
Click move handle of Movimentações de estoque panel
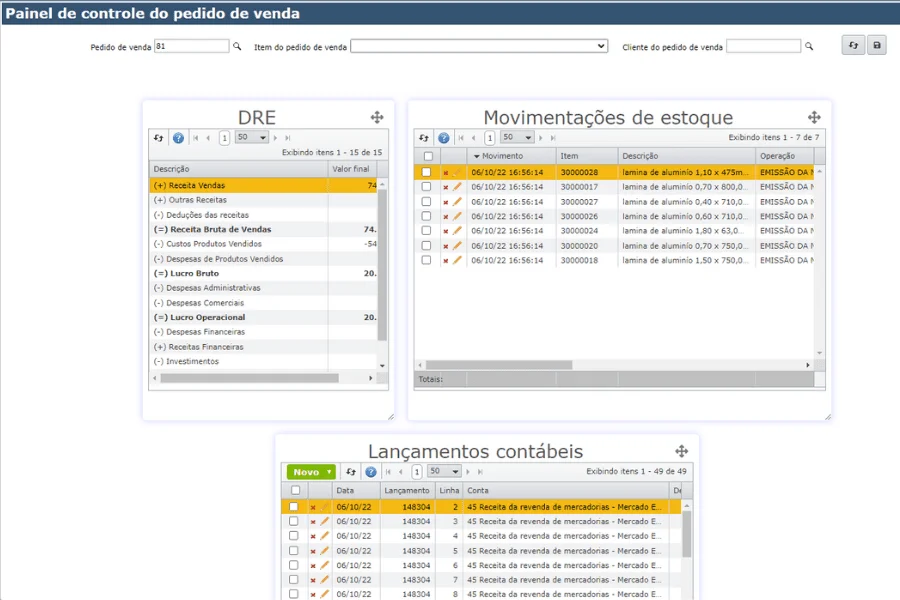pos(814,118)
